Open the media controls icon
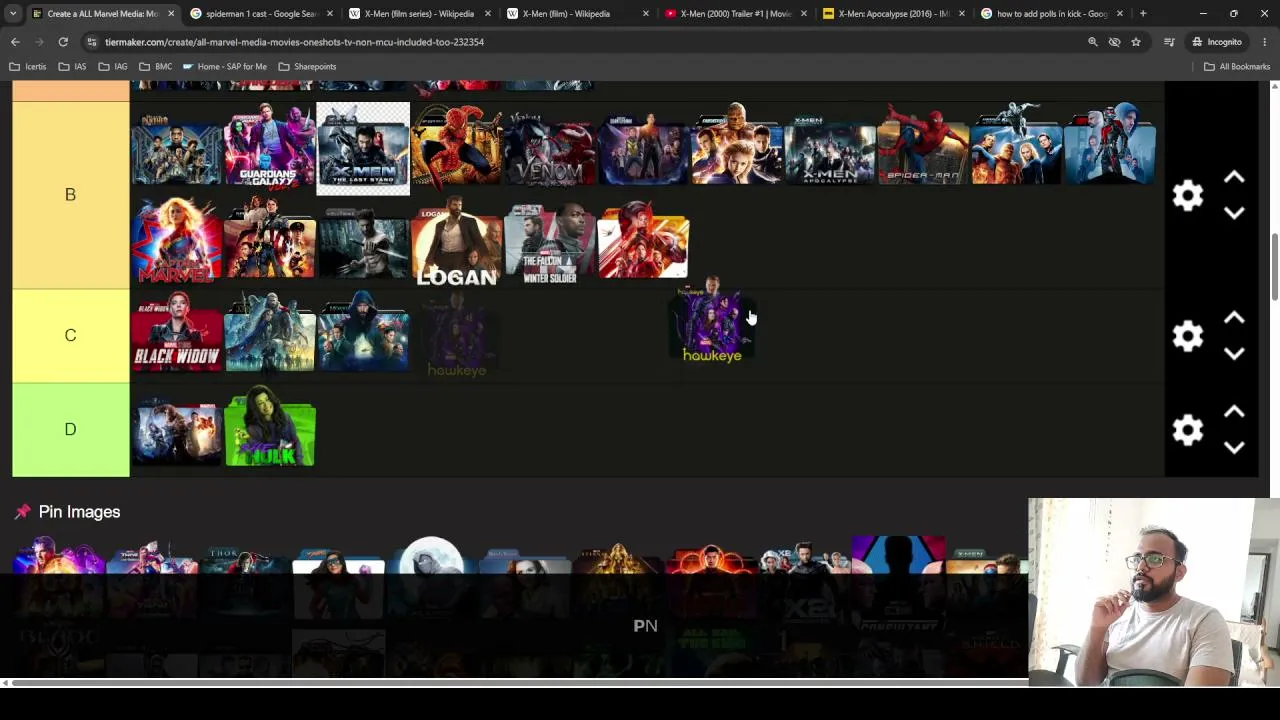The image size is (1280, 720). (x=1169, y=42)
